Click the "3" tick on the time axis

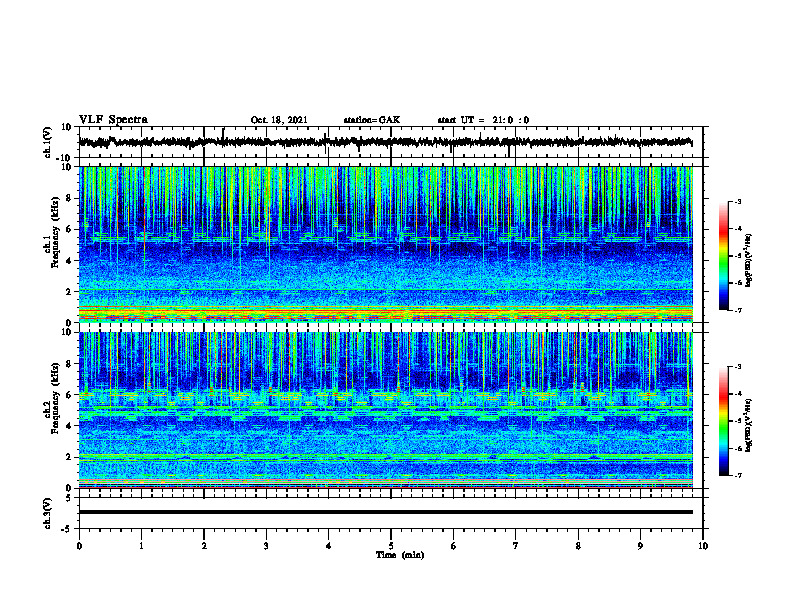266,546
